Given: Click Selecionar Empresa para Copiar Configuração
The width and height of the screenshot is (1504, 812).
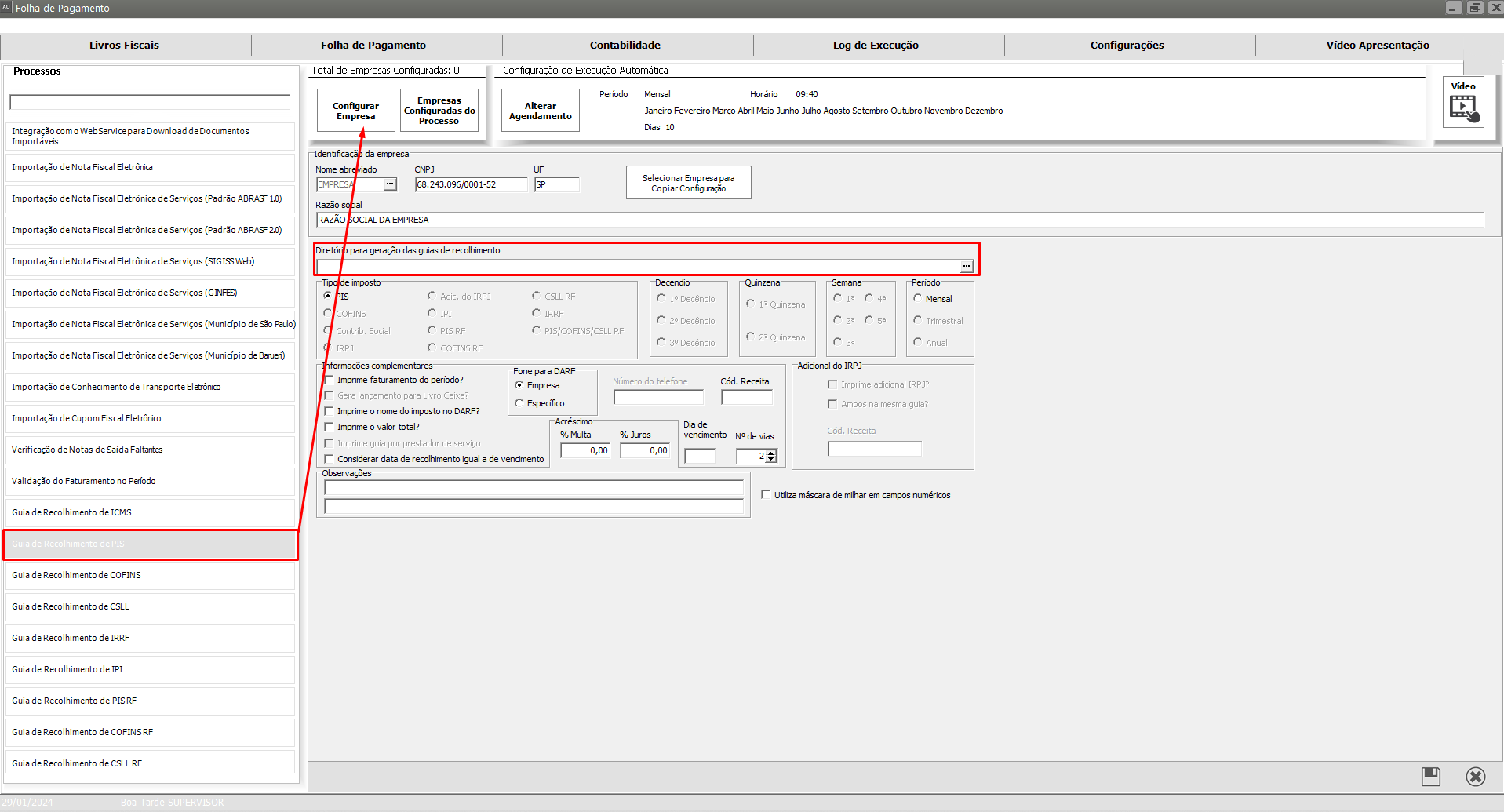Looking at the screenshot, I should pyautogui.click(x=688, y=183).
